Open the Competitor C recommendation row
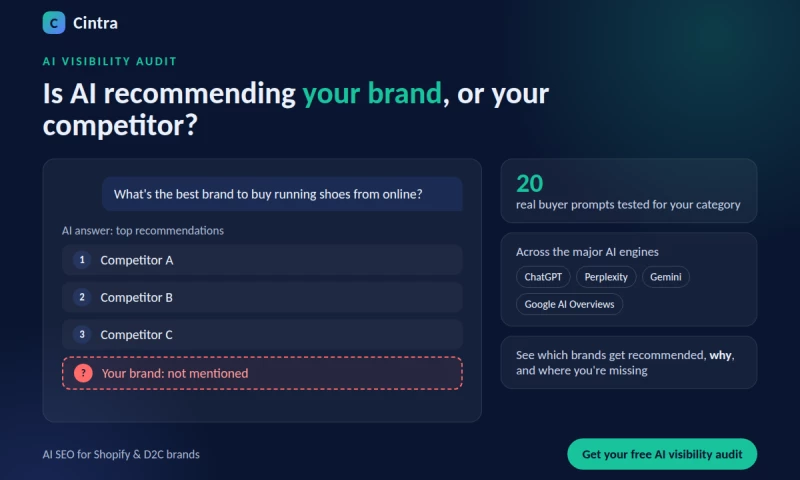This screenshot has height=480, width=800. coord(262,334)
